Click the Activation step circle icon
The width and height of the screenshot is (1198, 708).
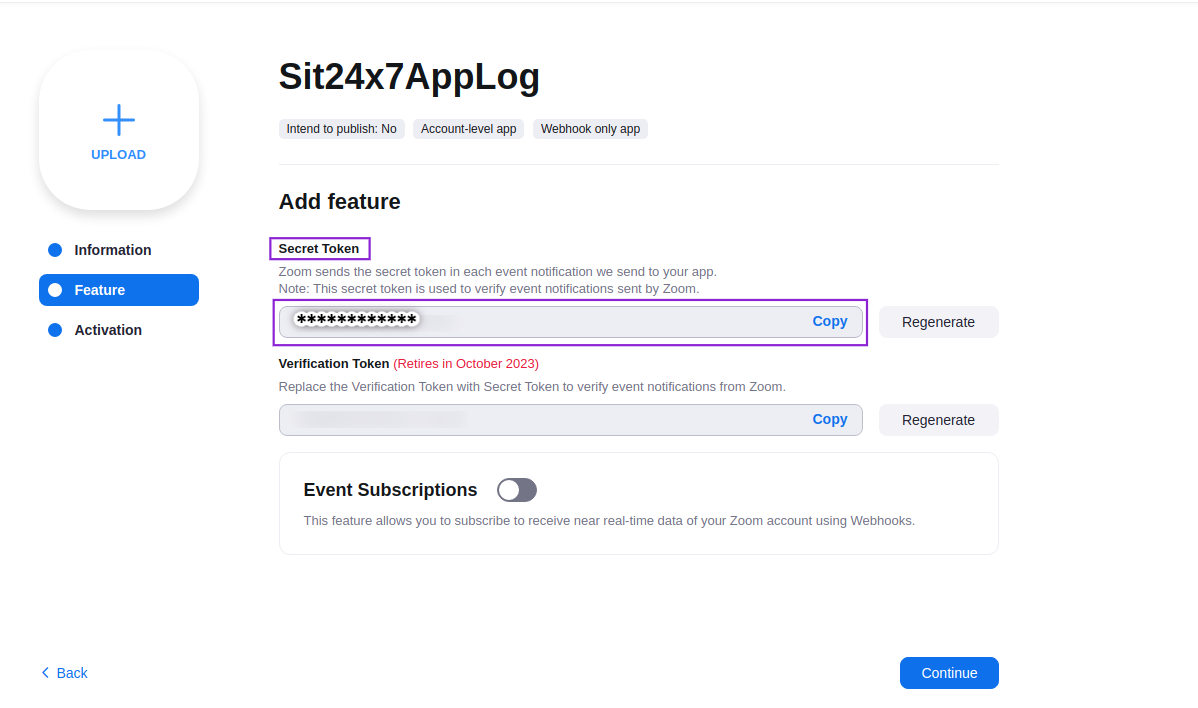coord(55,330)
